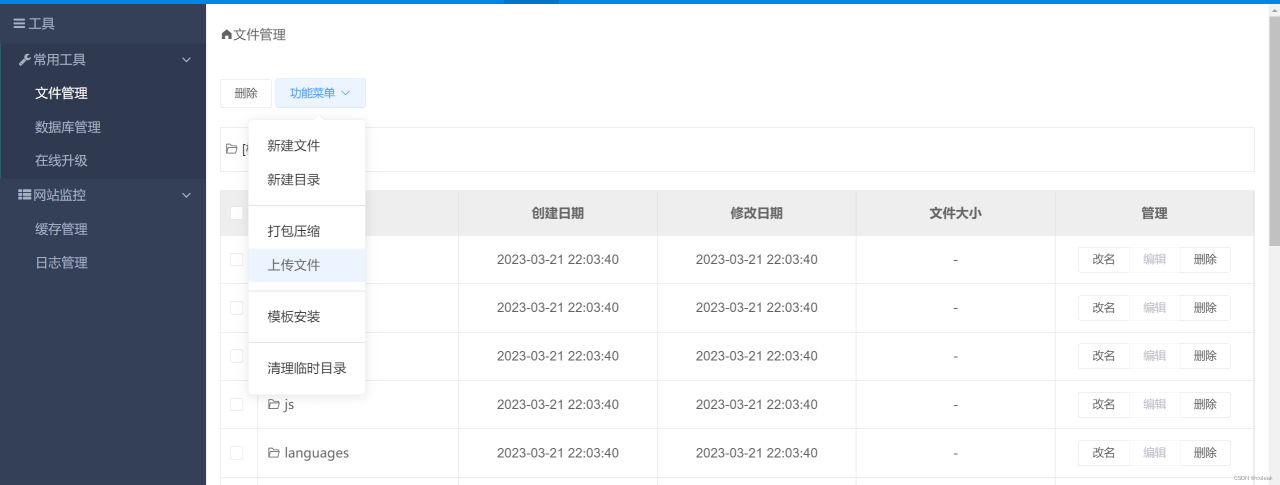Click the wrench icon beside 常用工具
Screen dimensions: 1280x485
point(25,60)
